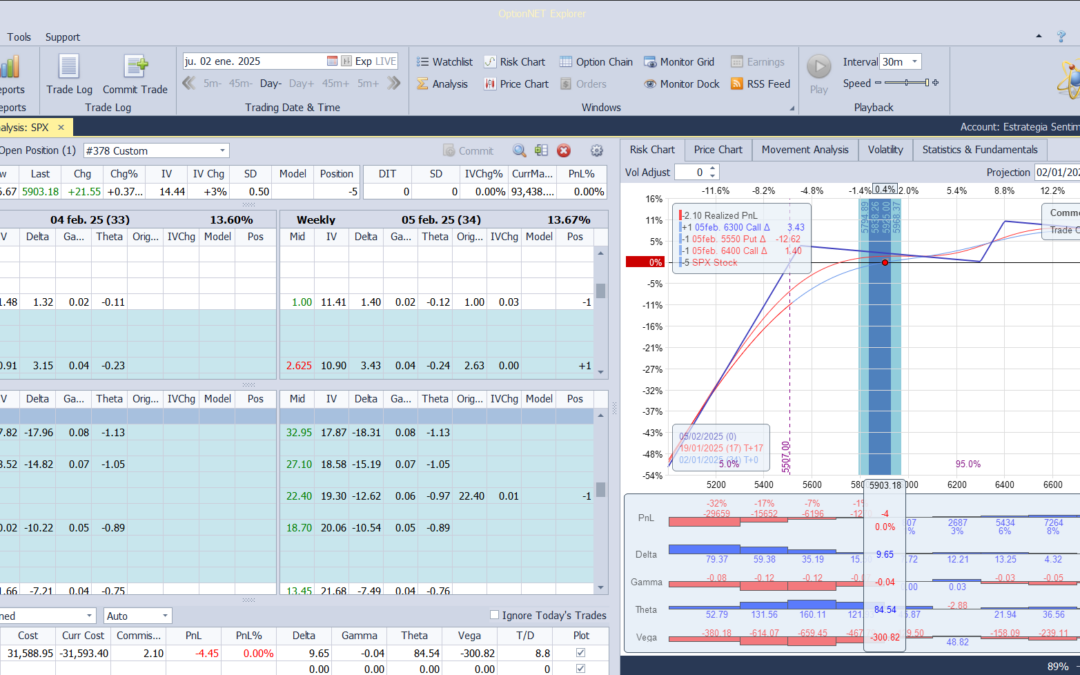Viewport: 1080px width, 675px height.
Task: Switch to the Movement Analysis tab
Action: click(804, 150)
